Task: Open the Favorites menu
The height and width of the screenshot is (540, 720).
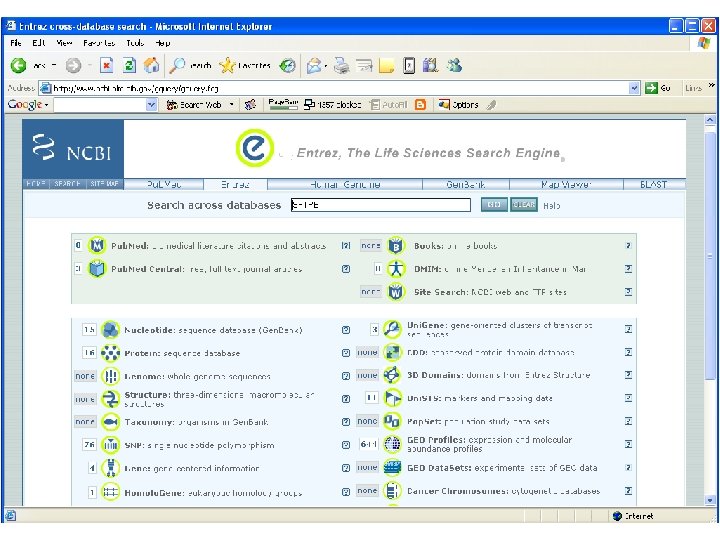Action: (x=99, y=43)
